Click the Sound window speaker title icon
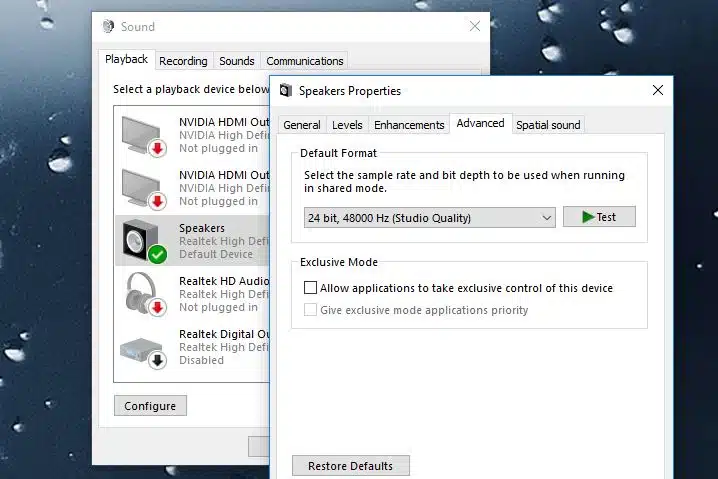Viewport: 718px width, 479px height. 109,27
